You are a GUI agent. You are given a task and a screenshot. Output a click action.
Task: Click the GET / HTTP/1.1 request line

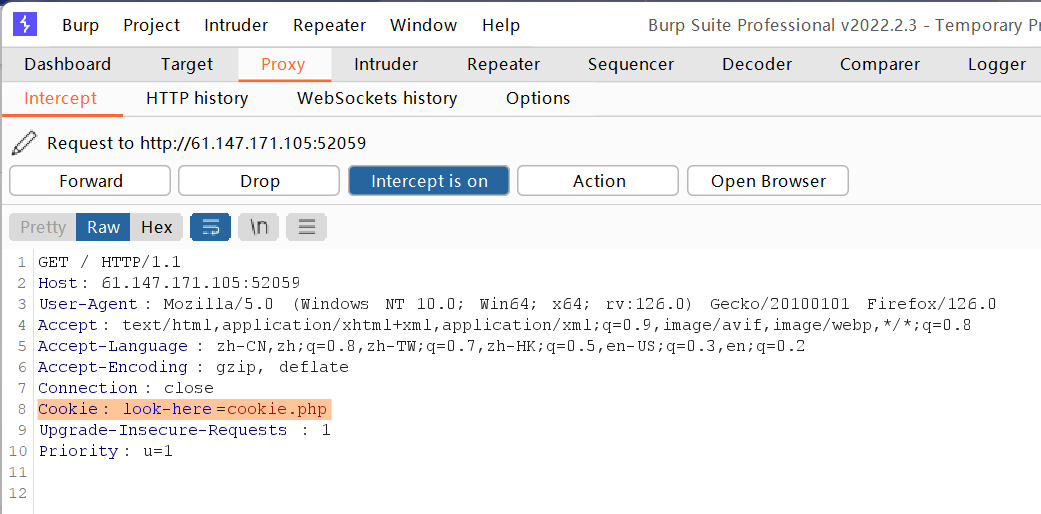click(x=110, y=262)
